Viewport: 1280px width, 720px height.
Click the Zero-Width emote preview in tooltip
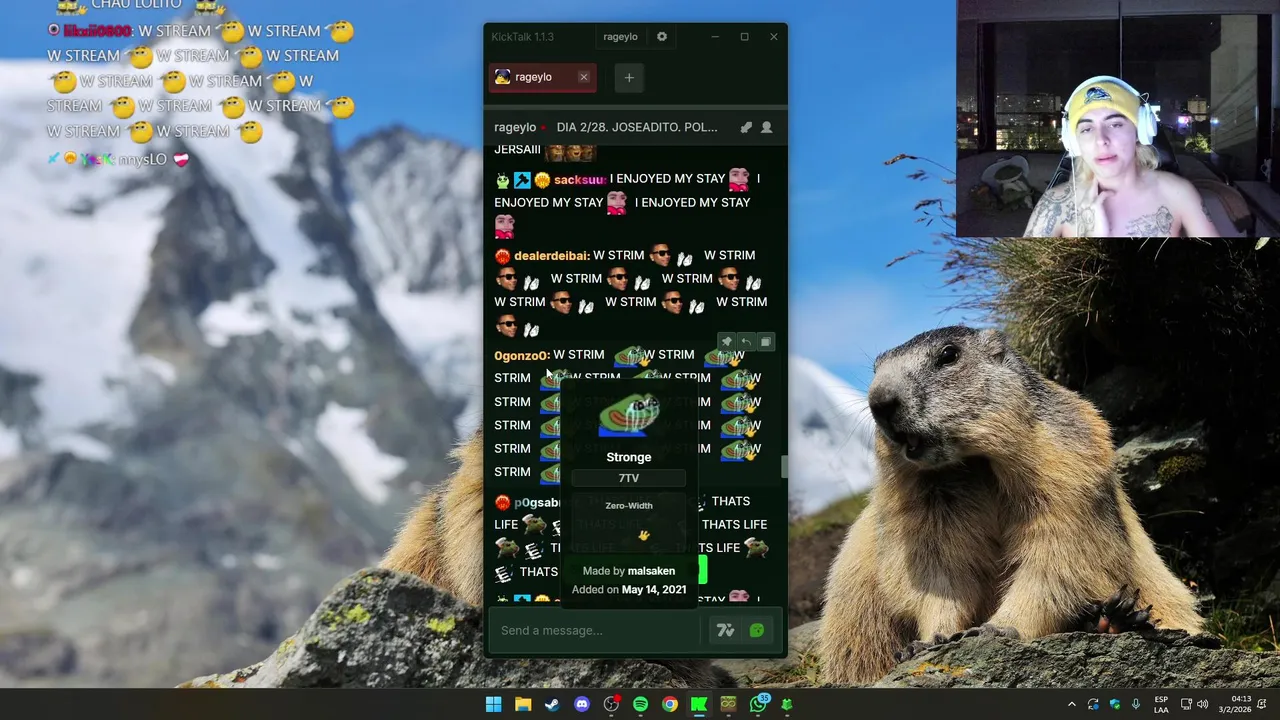[x=643, y=535]
